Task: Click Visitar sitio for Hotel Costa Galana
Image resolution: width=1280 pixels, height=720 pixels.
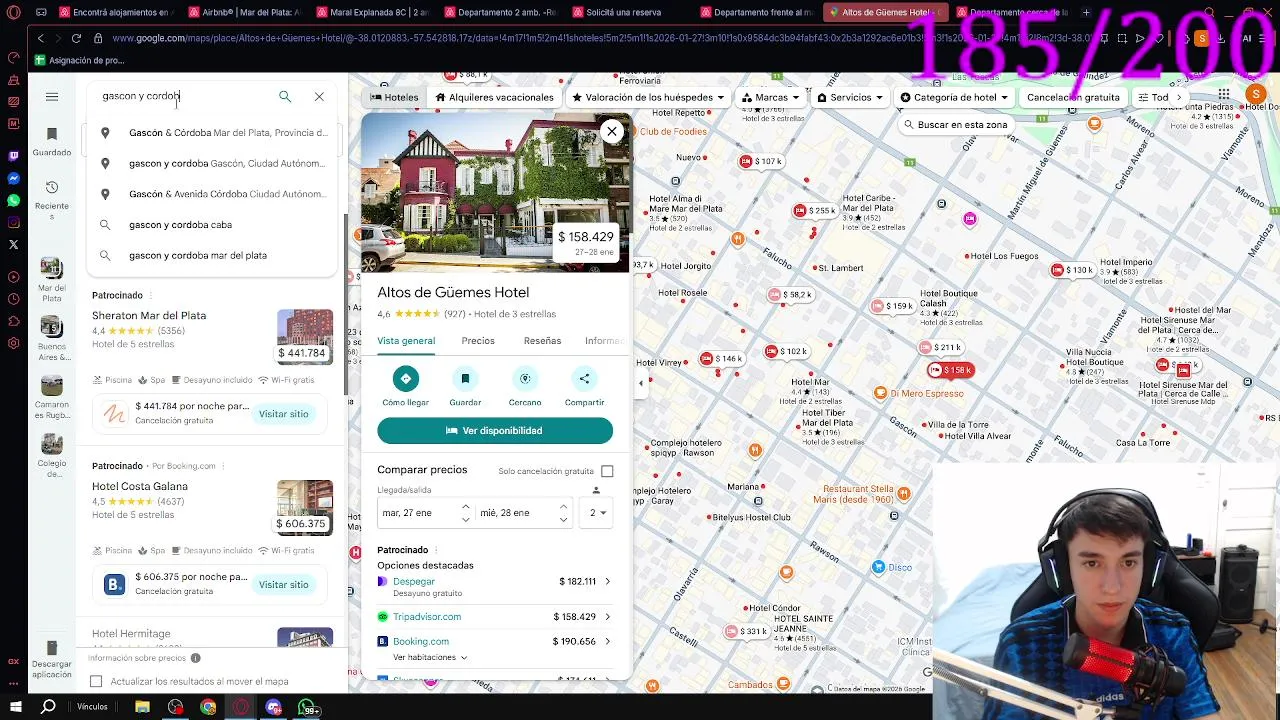Action: (284, 585)
